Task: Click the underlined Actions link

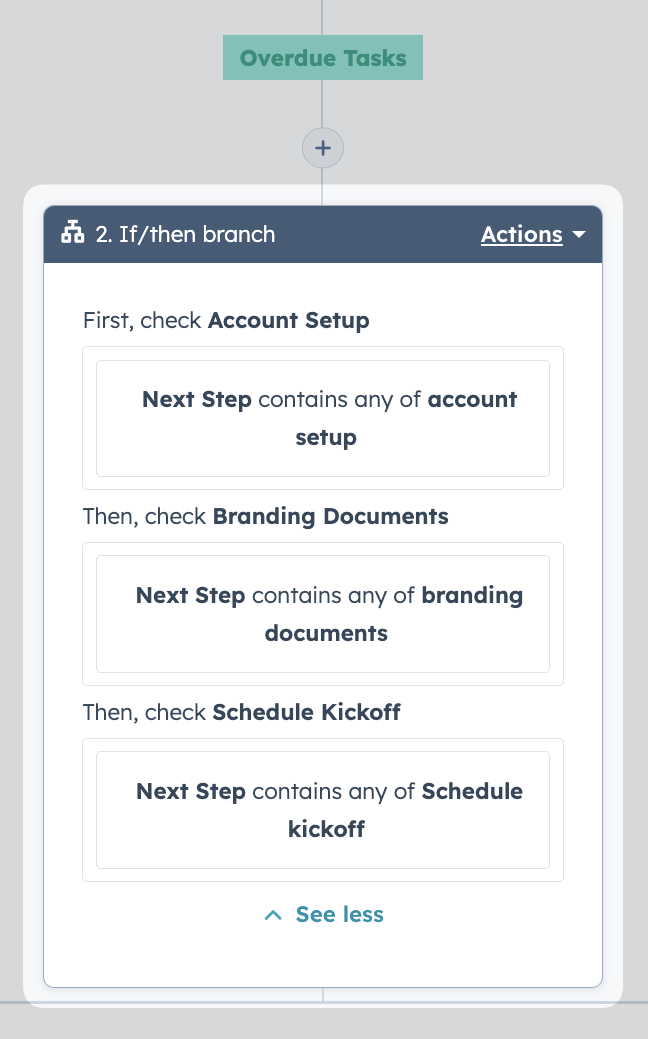Action: 521,235
